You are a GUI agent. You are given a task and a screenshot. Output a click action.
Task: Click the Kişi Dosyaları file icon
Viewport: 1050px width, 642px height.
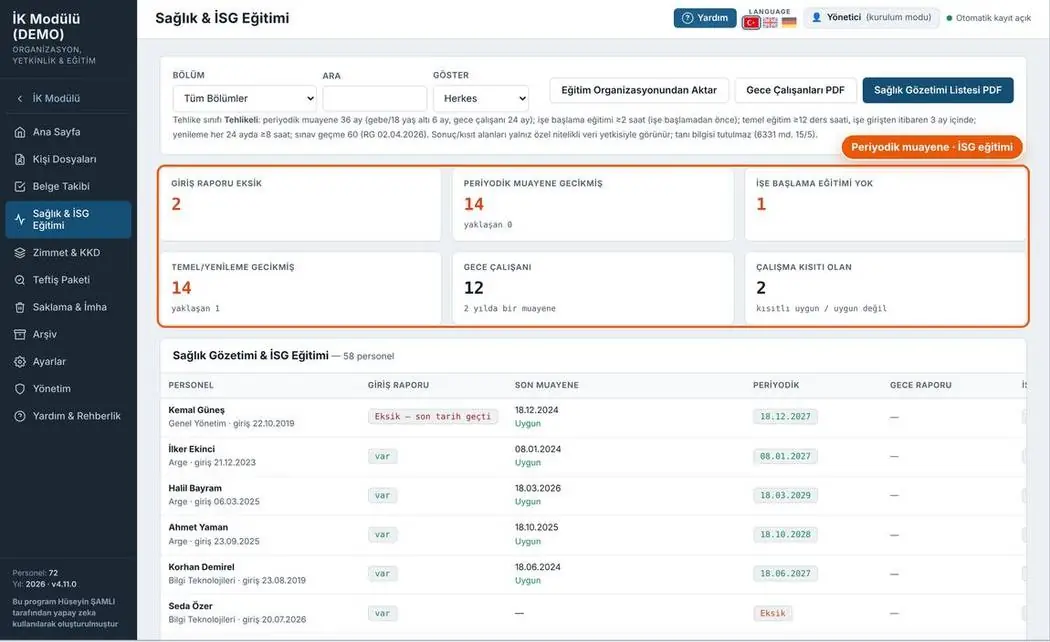pyautogui.click(x=20, y=159)
